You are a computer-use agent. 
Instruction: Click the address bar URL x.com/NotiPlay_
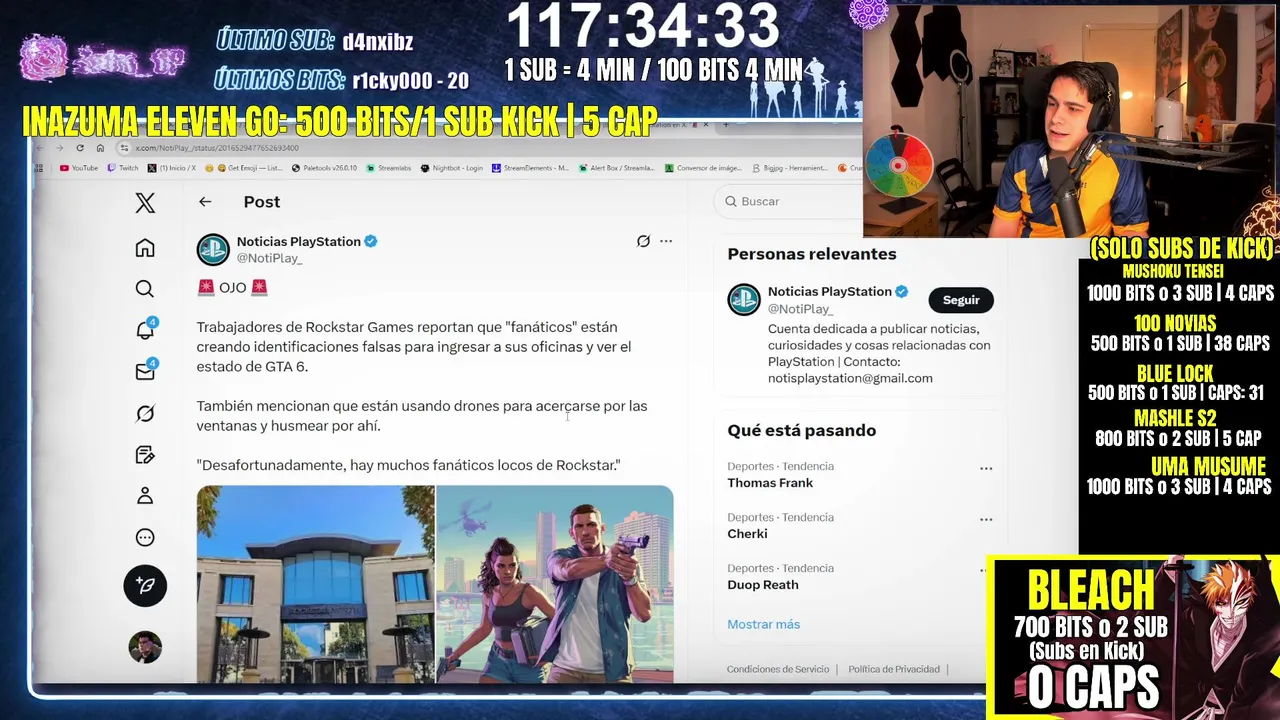click(217, 148)
